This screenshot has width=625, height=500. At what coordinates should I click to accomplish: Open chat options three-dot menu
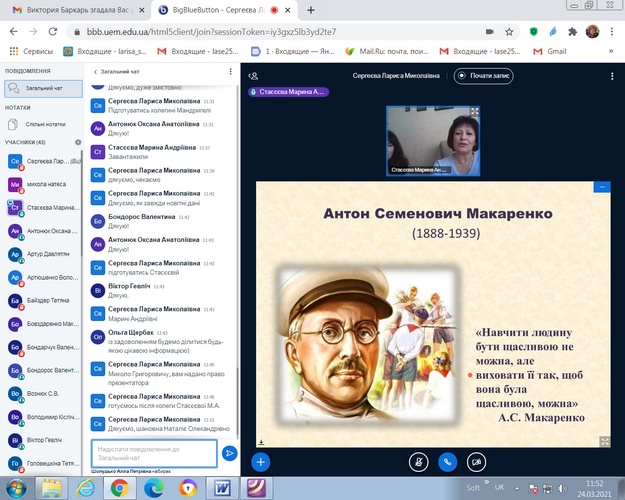pyautogui.click(x=230, y=71)
